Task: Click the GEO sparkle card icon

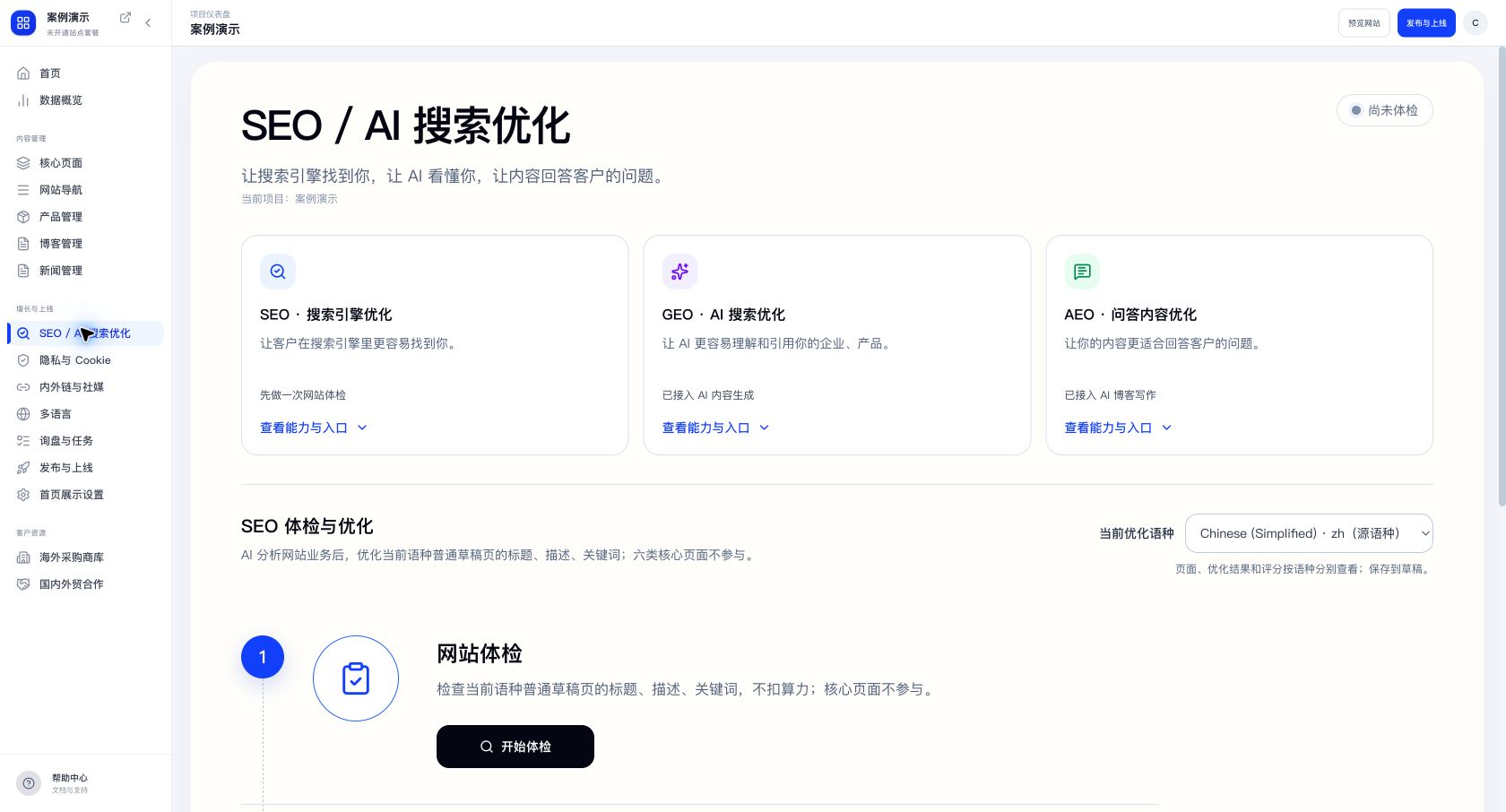Action: point(680,272)
